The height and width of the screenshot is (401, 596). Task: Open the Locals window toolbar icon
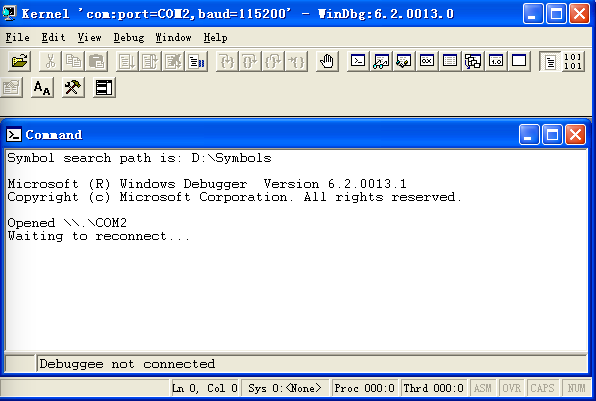tap(404, 61)
